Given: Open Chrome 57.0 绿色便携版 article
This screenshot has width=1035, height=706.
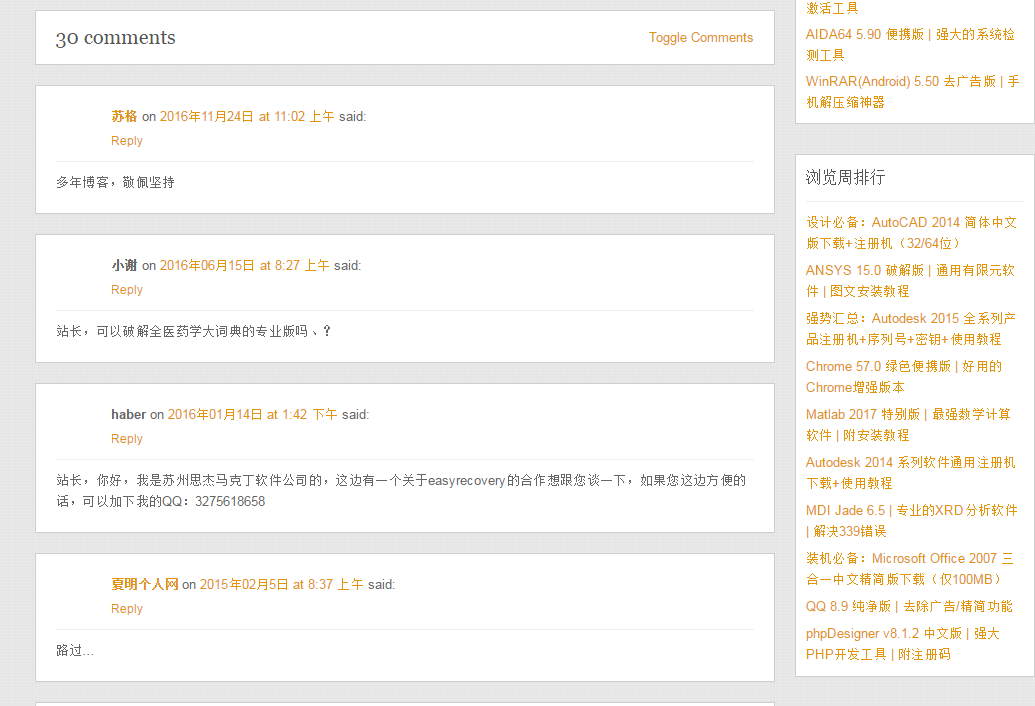Looking at the screenshot, I should tap(904, 377).
